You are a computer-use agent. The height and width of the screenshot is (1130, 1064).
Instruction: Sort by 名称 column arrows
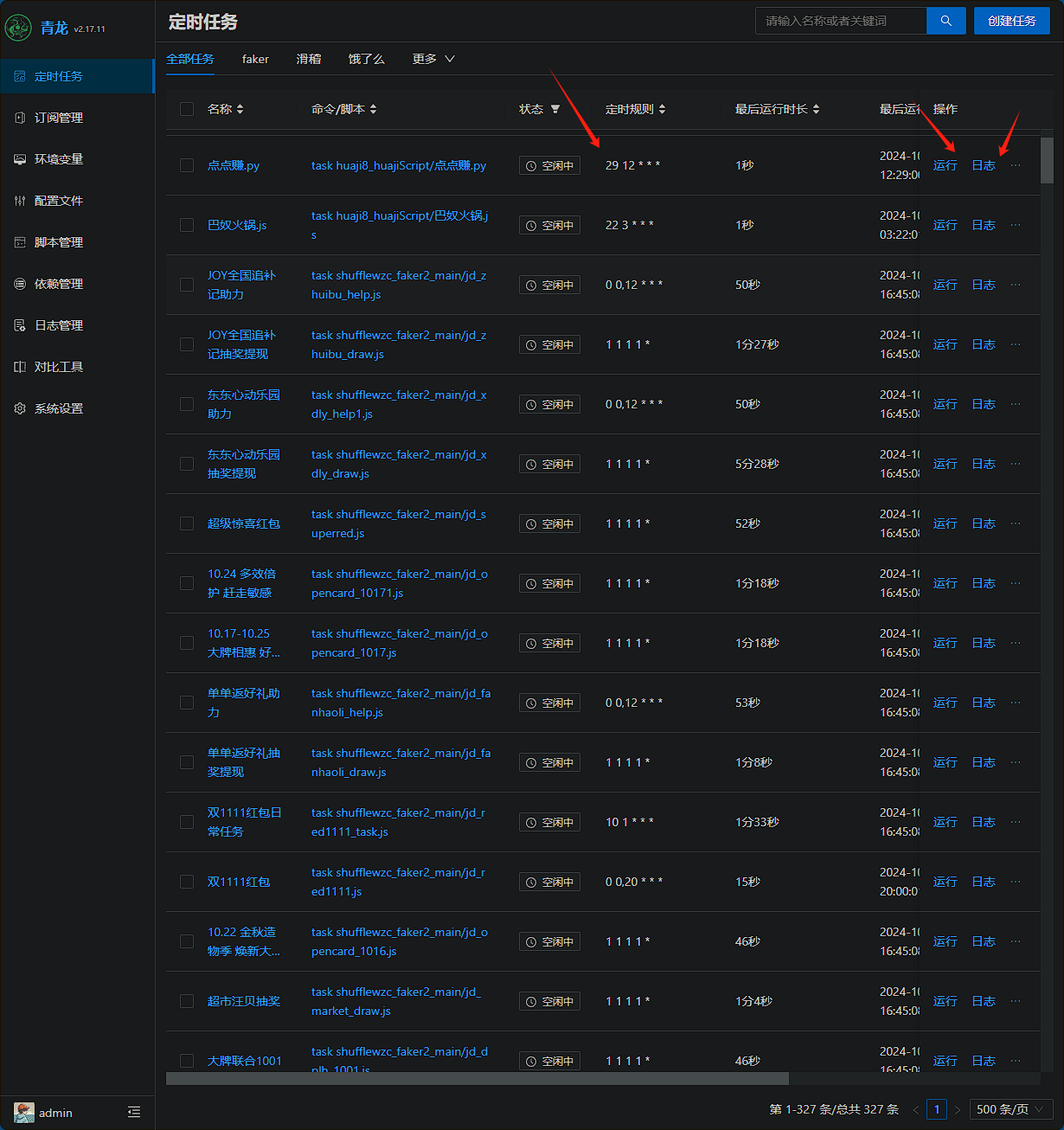240,109
